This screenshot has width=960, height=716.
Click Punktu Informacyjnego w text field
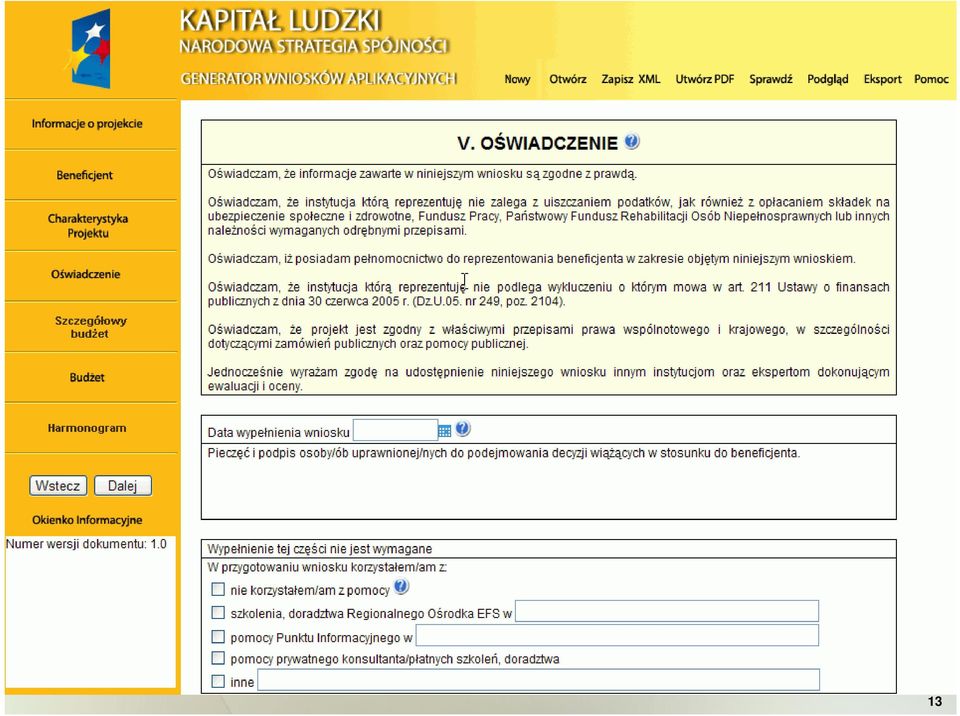pos(617,636)
